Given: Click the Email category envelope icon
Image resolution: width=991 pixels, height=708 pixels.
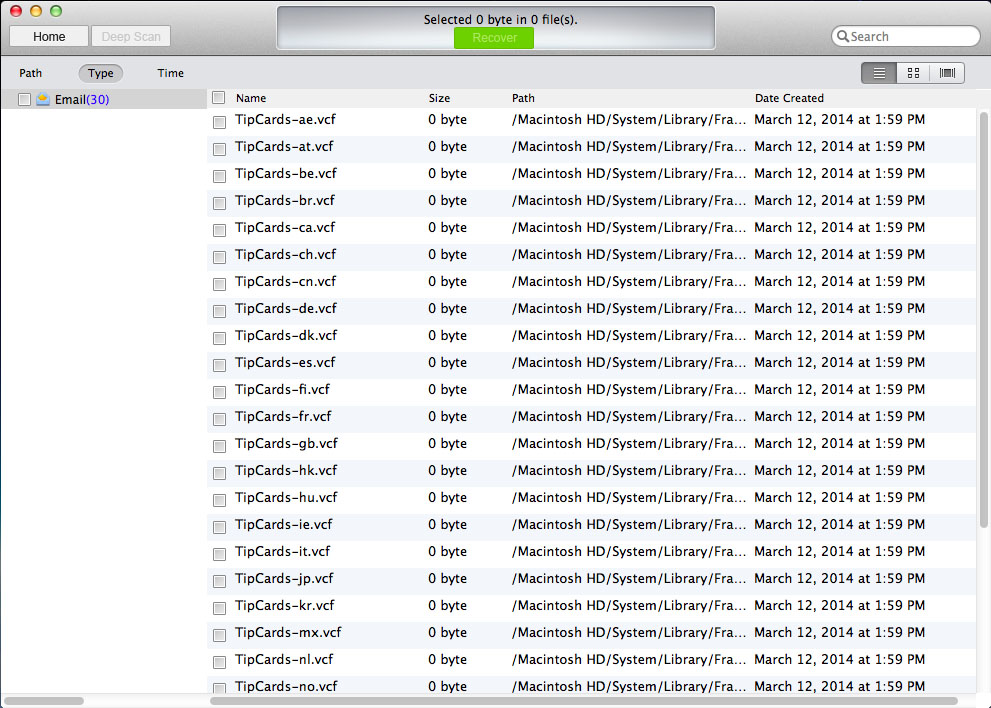Looking at the screenshot, I should (x=43, y=99).
